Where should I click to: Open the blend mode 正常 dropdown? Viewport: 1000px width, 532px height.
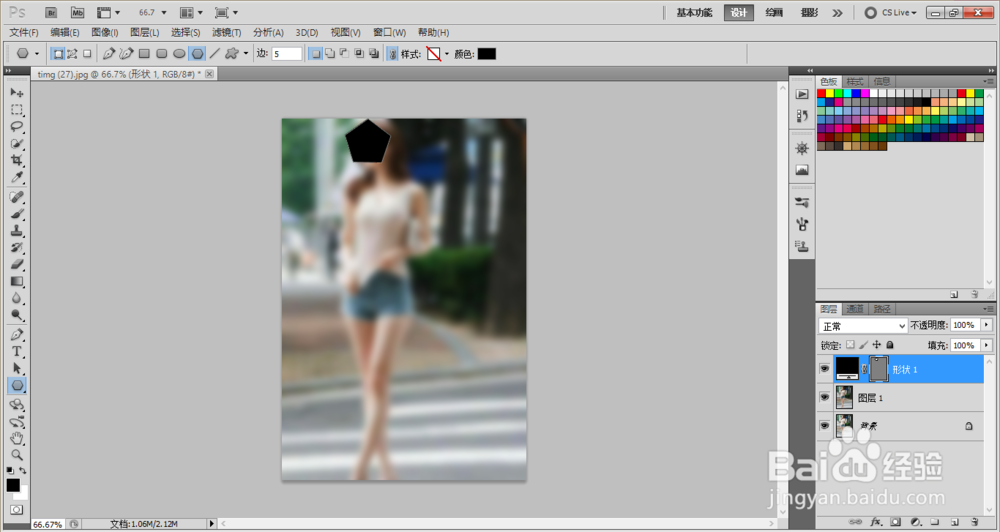(863, 326)
